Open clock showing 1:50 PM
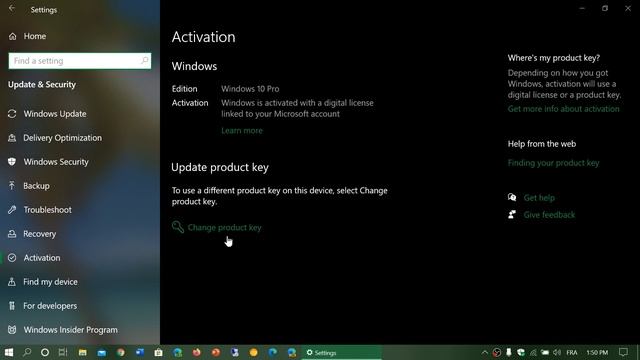This screenshot has width=640, height=360. click(x=597, y=352)
